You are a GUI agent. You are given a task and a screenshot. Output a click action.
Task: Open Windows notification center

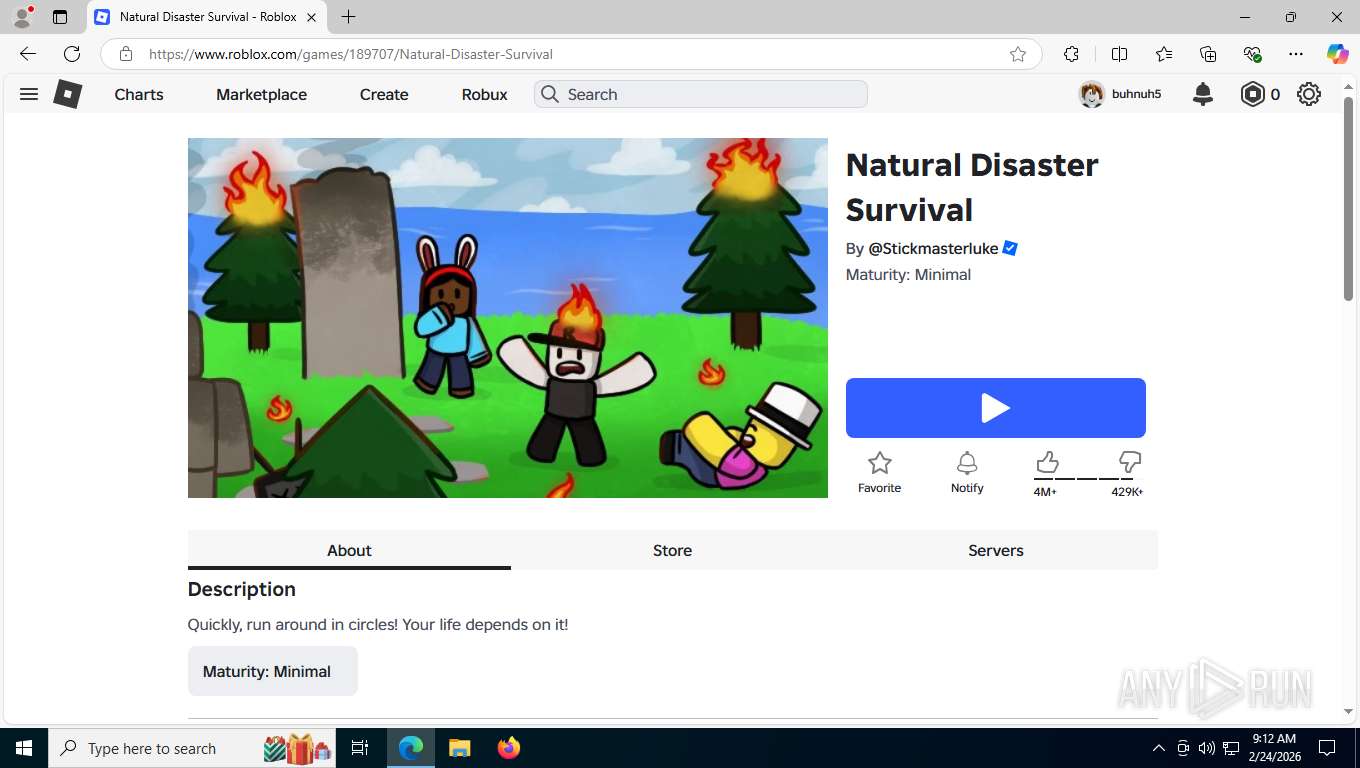coord(1327,748)
